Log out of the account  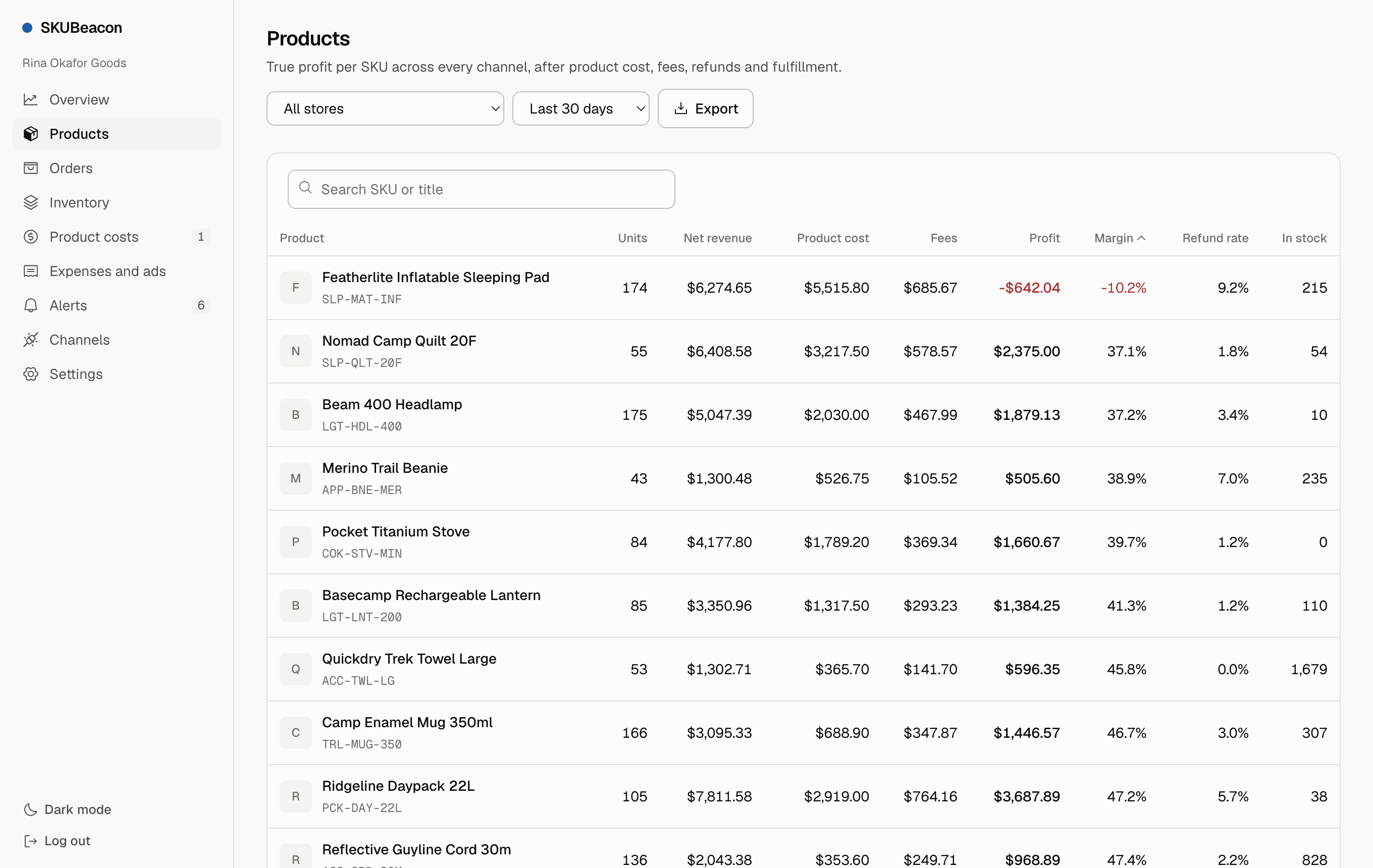pyautogui.click(x=57, y=841)
